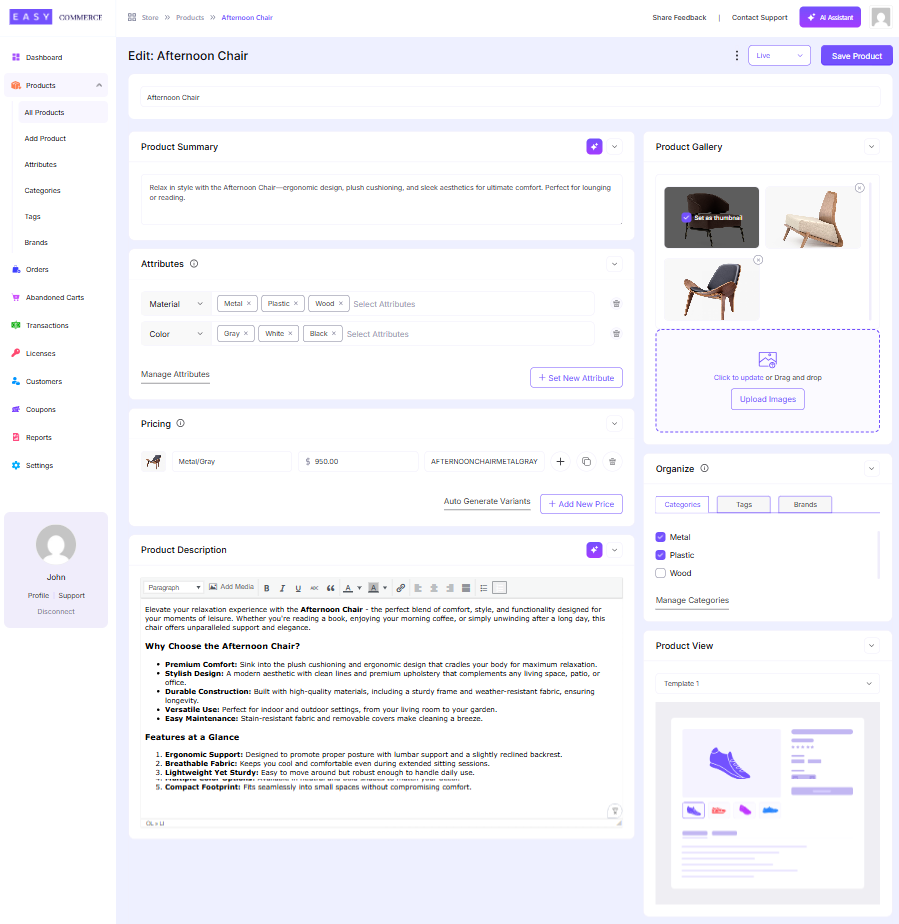Apply underline formatting in description editor
The height and width of the screenshot is (924, 899).
coord(298,588)
